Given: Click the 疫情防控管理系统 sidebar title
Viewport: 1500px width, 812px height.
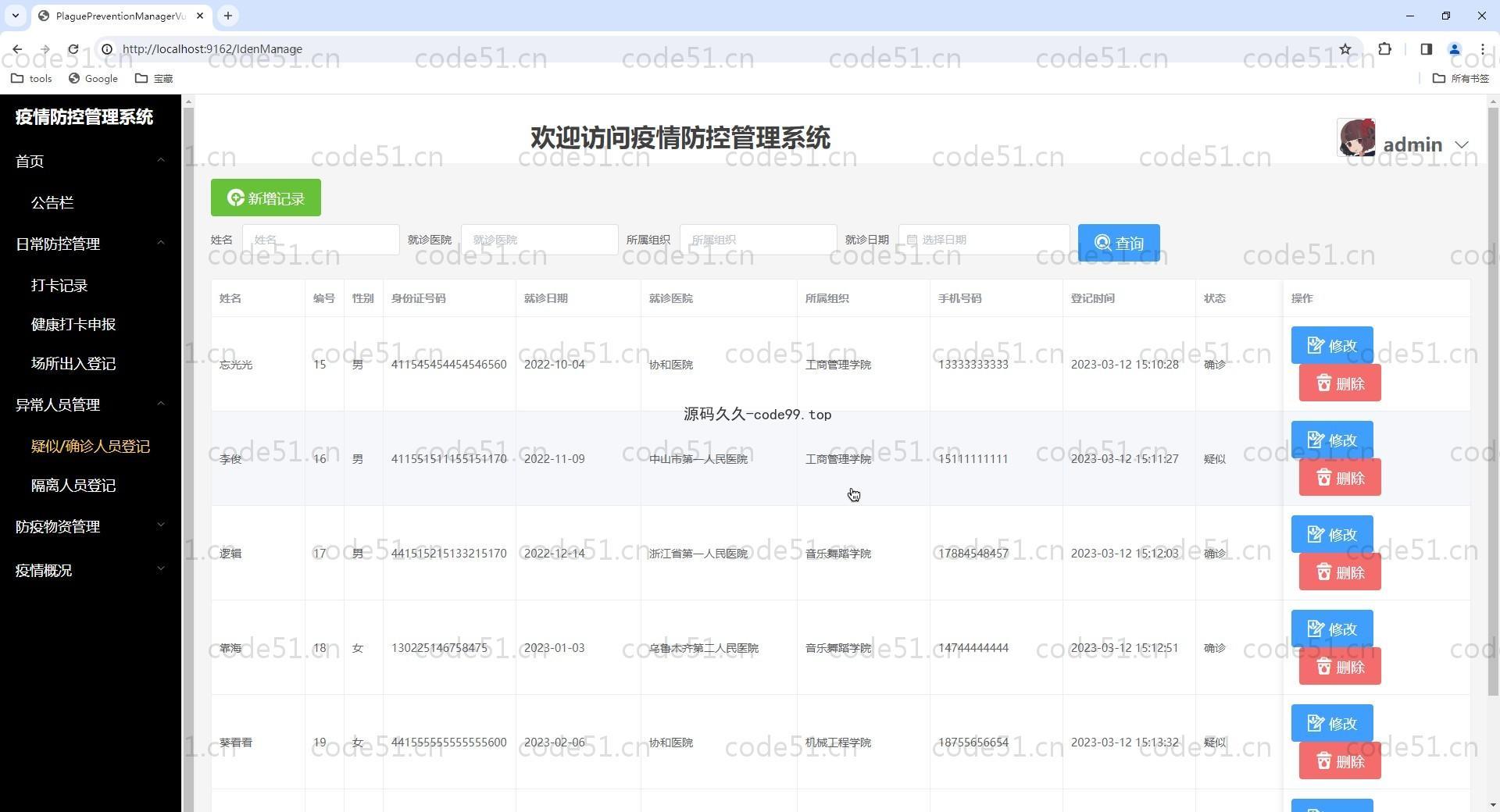Looking at the screenshot, I should pos(84,117).
